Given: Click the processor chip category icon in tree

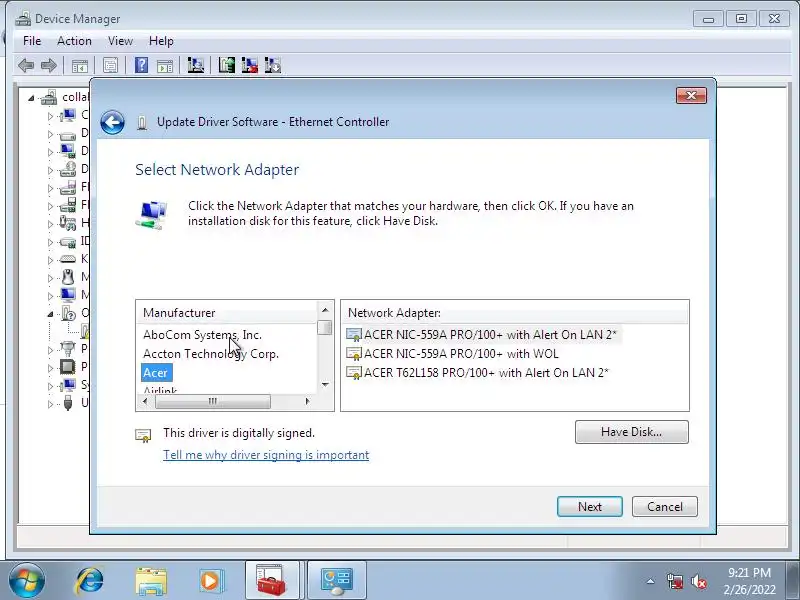Looking at the screenshot, I should pos(67,367).
